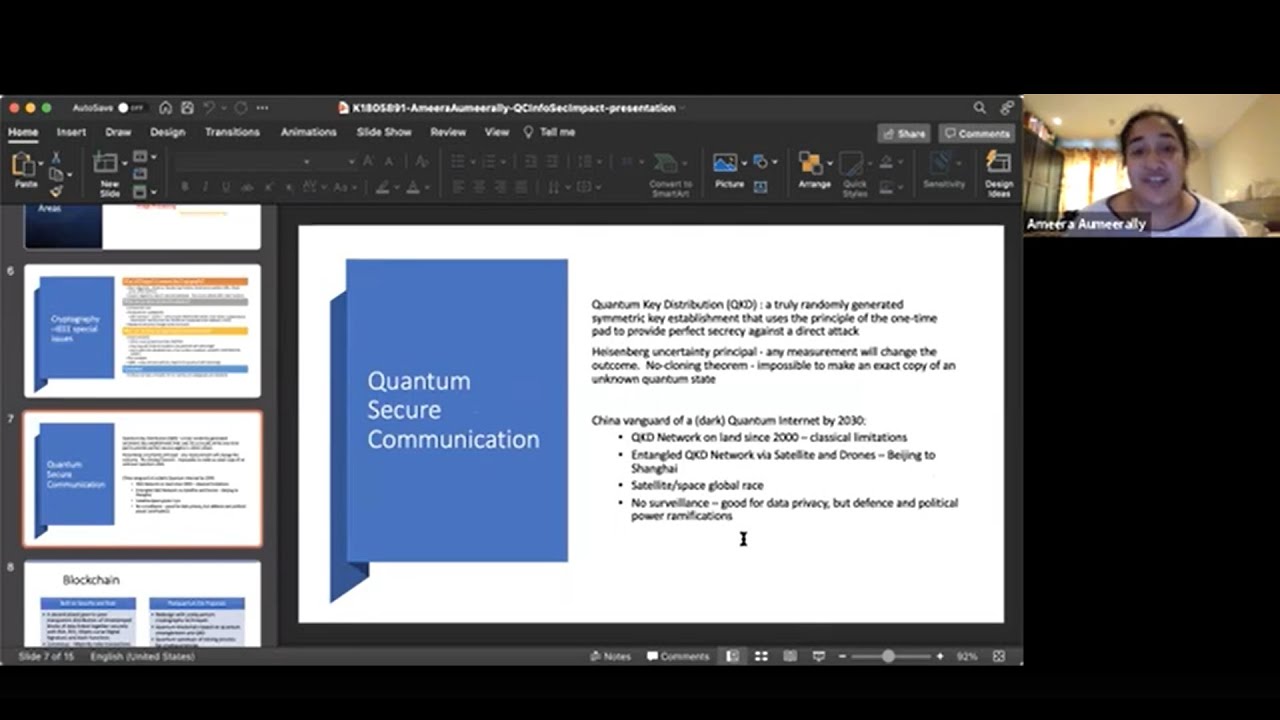This screenshot has height=720, width=1280.
Task: Click the New Slide icon
Action: coord(105,165)
